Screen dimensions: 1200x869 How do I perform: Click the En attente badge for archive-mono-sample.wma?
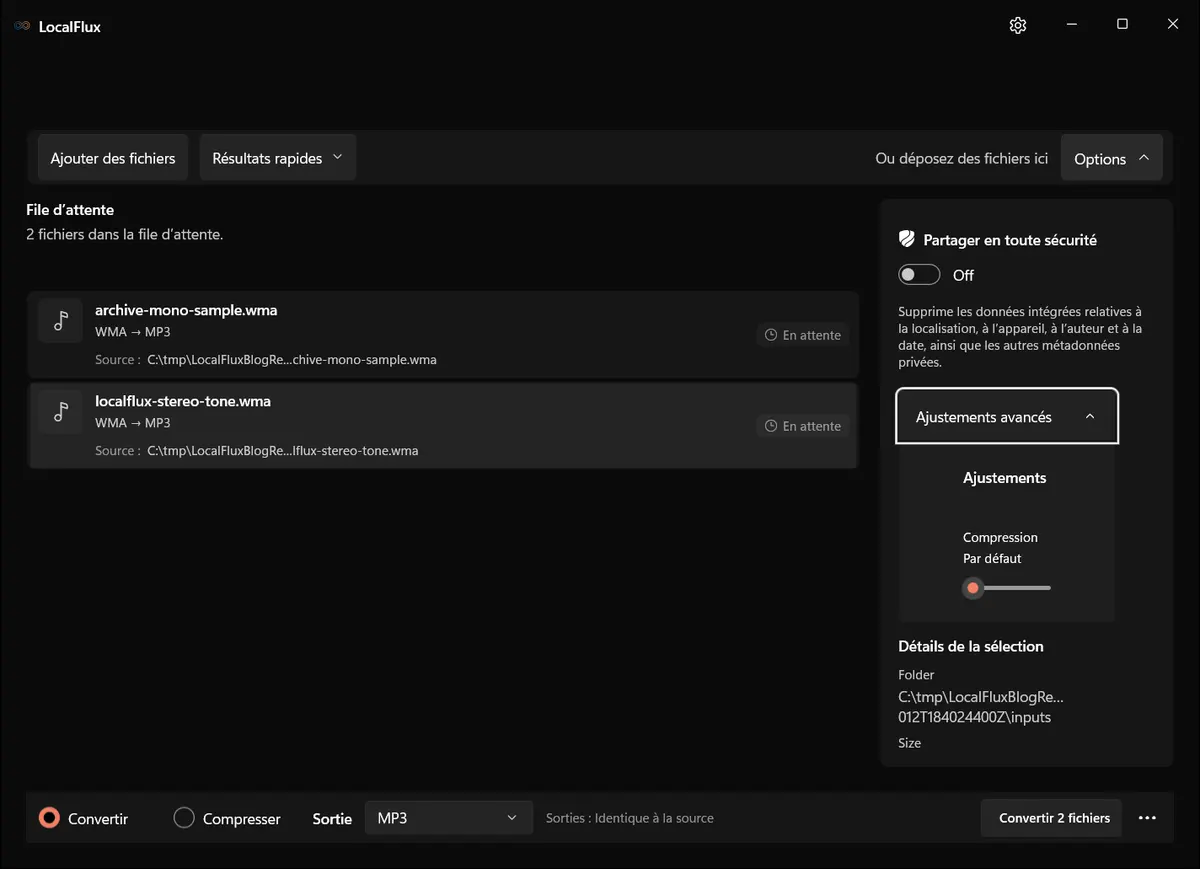(x=803, y=335)
